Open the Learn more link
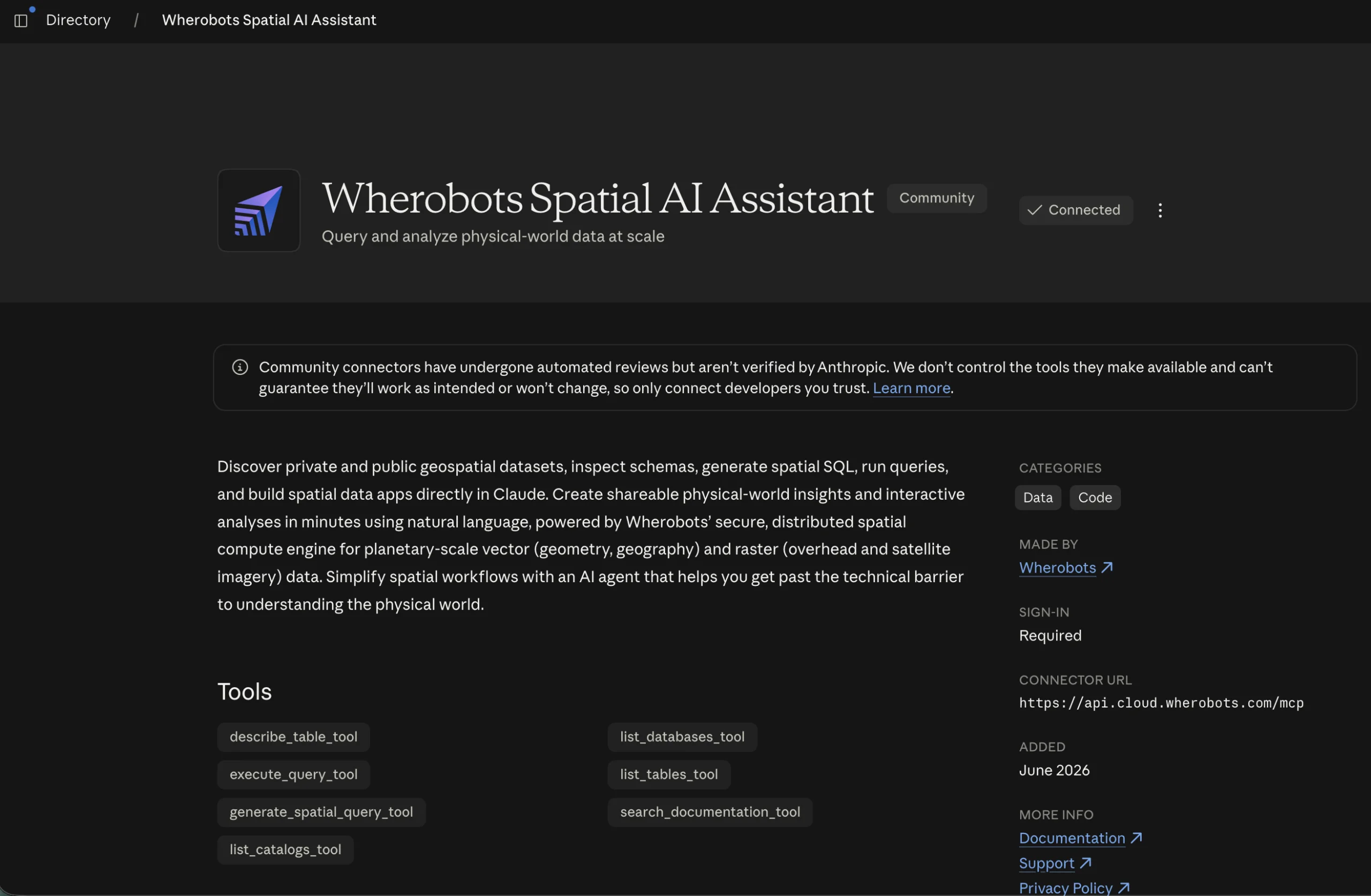Image resolution: width=1371 pixels, height=896 pixels. click(912, 388)
